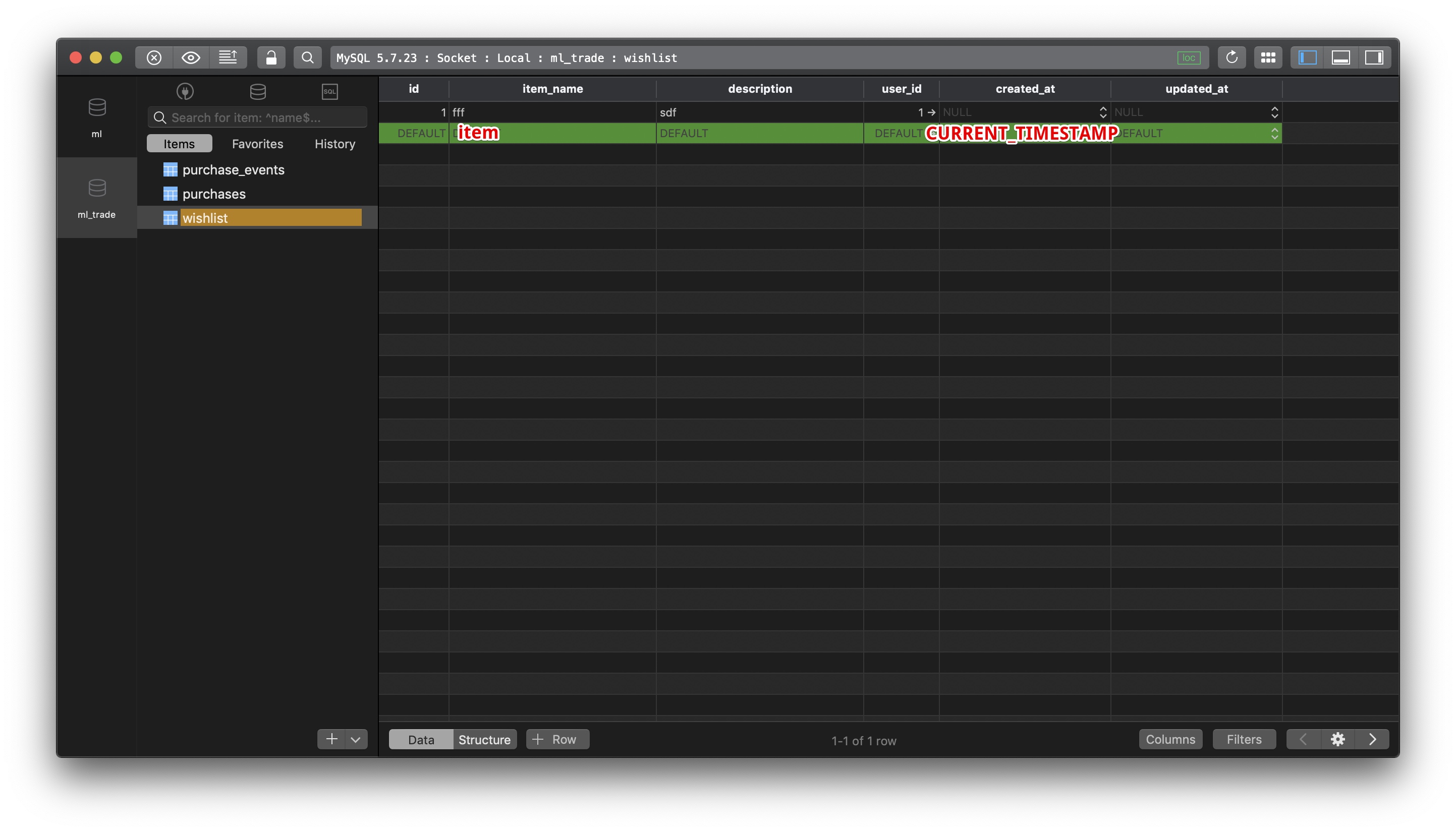Open the Filters panel
Image resolution: width=1456 pixels, height=832 pixels.
(x=1244, y=739)
